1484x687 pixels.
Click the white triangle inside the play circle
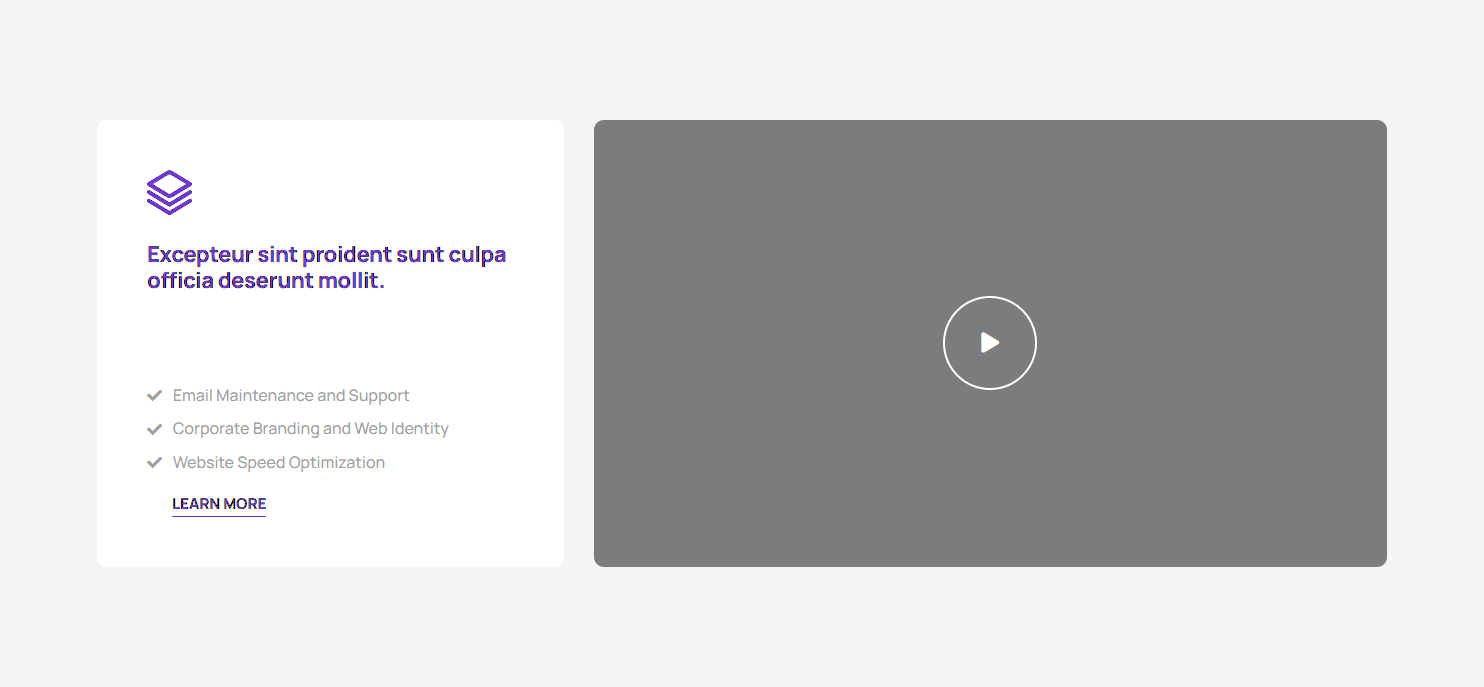pyautogui.click(x=990, y=343)
